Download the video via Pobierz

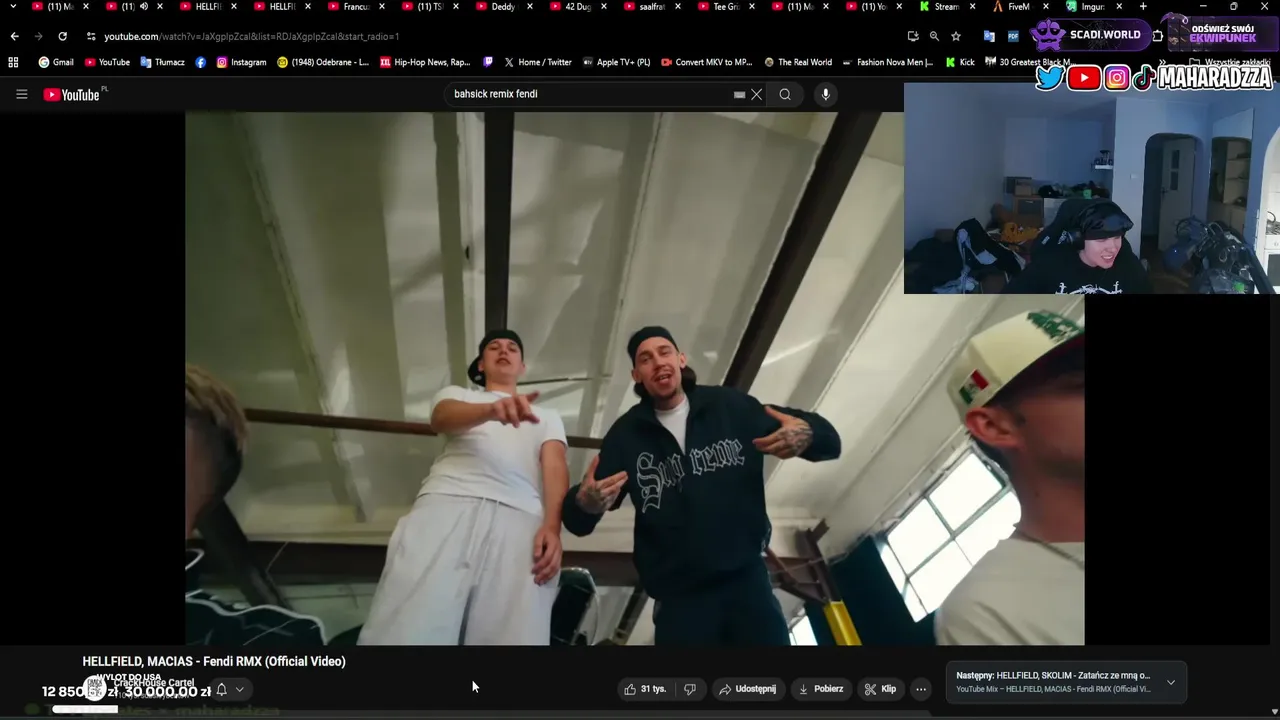(x=820, y=689)
